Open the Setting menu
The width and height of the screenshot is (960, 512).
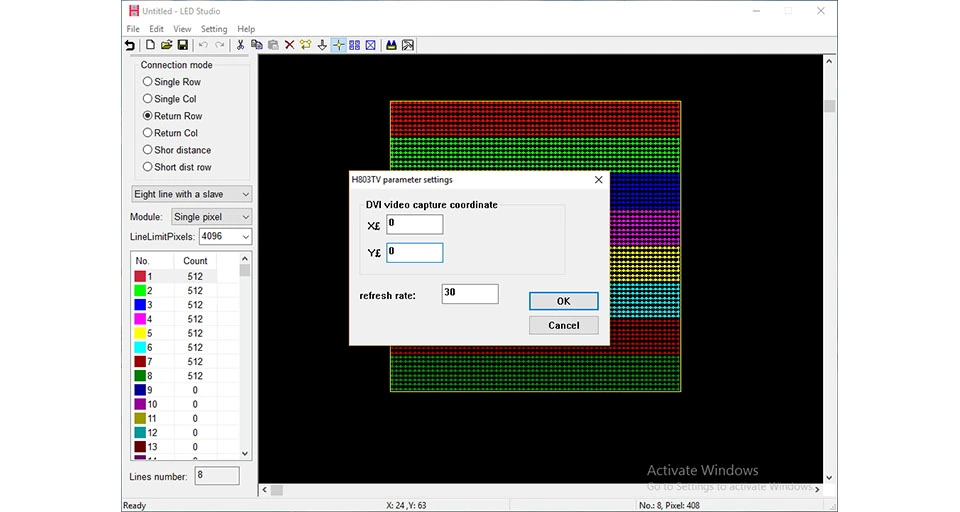click(x=214, y=29)
